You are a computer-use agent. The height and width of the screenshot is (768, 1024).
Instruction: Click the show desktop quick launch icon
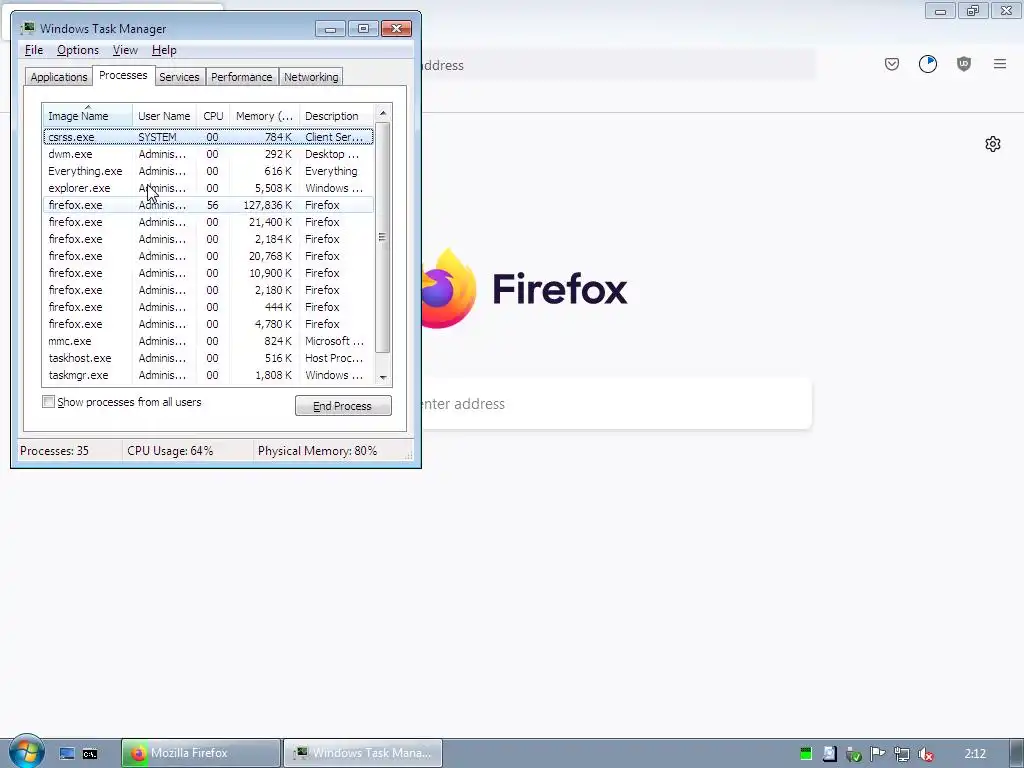(67, 754)
